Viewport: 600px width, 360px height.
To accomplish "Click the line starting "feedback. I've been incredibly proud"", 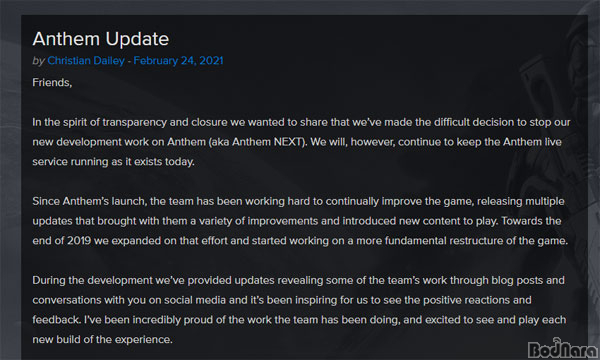I will (299, 320).
